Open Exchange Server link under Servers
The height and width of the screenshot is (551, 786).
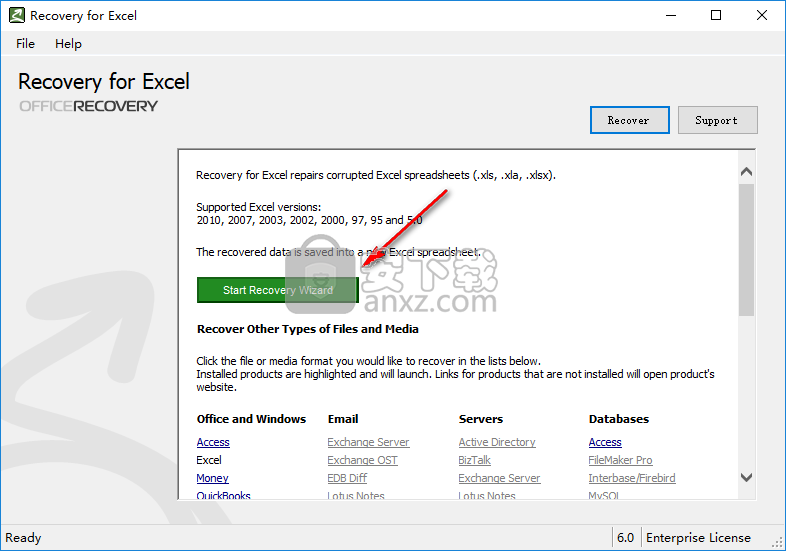pos(499,478)
